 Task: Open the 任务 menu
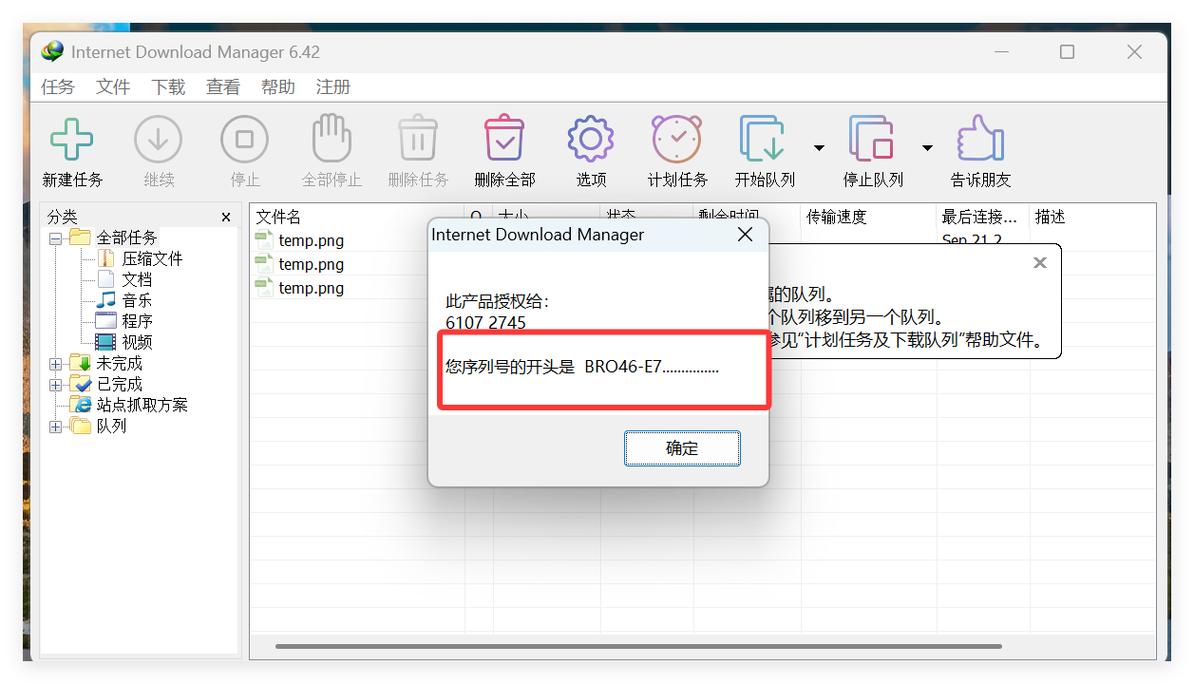[58, 87]
